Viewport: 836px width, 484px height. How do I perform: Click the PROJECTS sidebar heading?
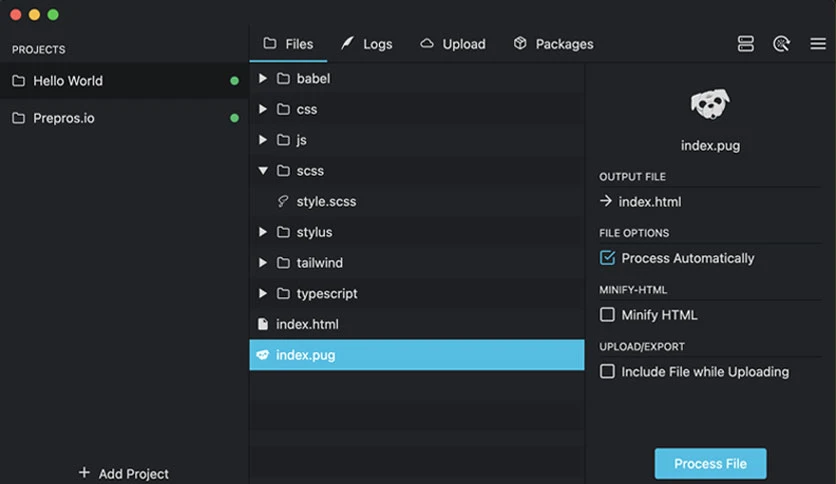tap(38, 50)
